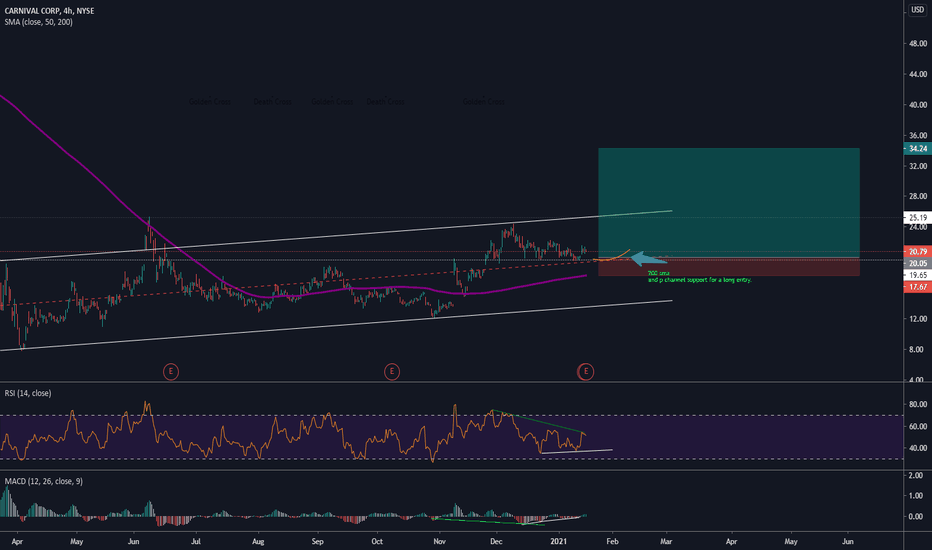
Task: Click the red 17.67 stop price tag
Action: pos(918,287)
